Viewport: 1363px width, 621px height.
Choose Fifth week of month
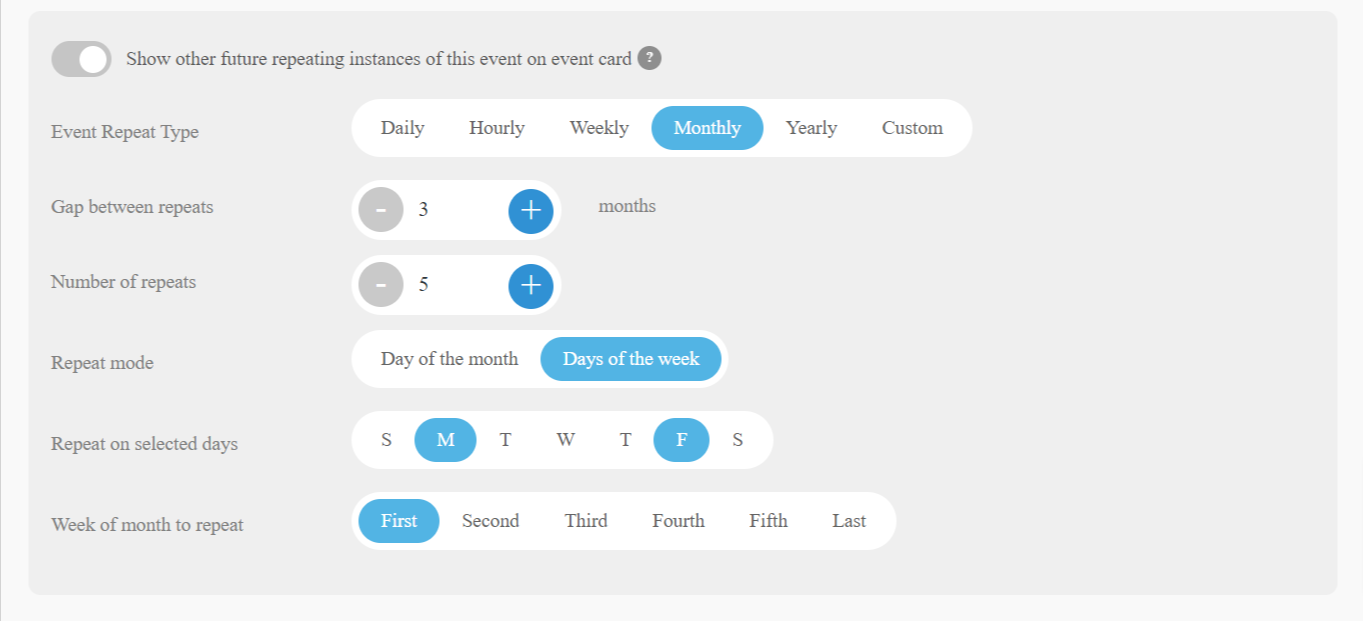tap(768, 521)
